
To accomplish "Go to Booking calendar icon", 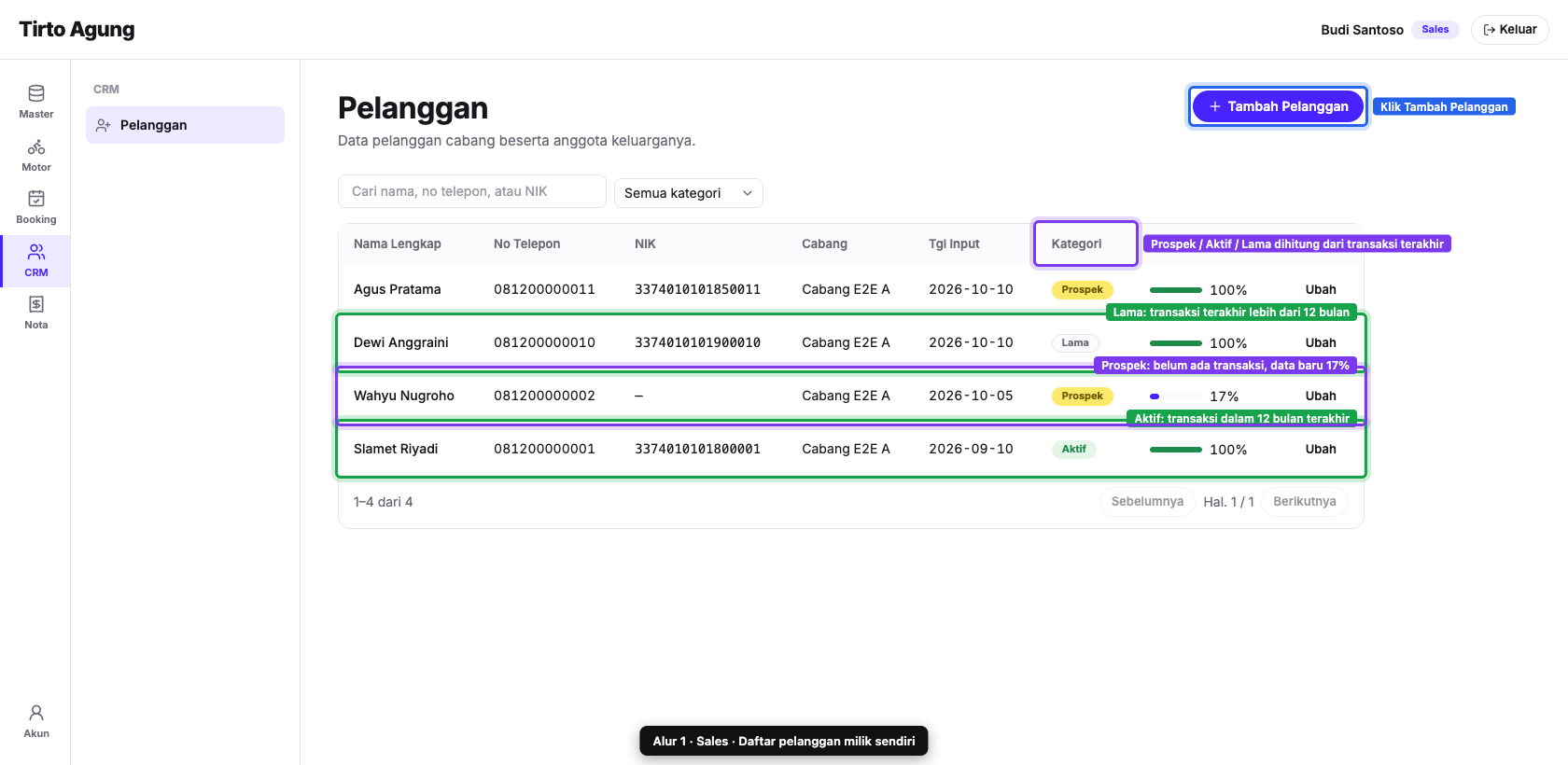I will tap(36, 199).
